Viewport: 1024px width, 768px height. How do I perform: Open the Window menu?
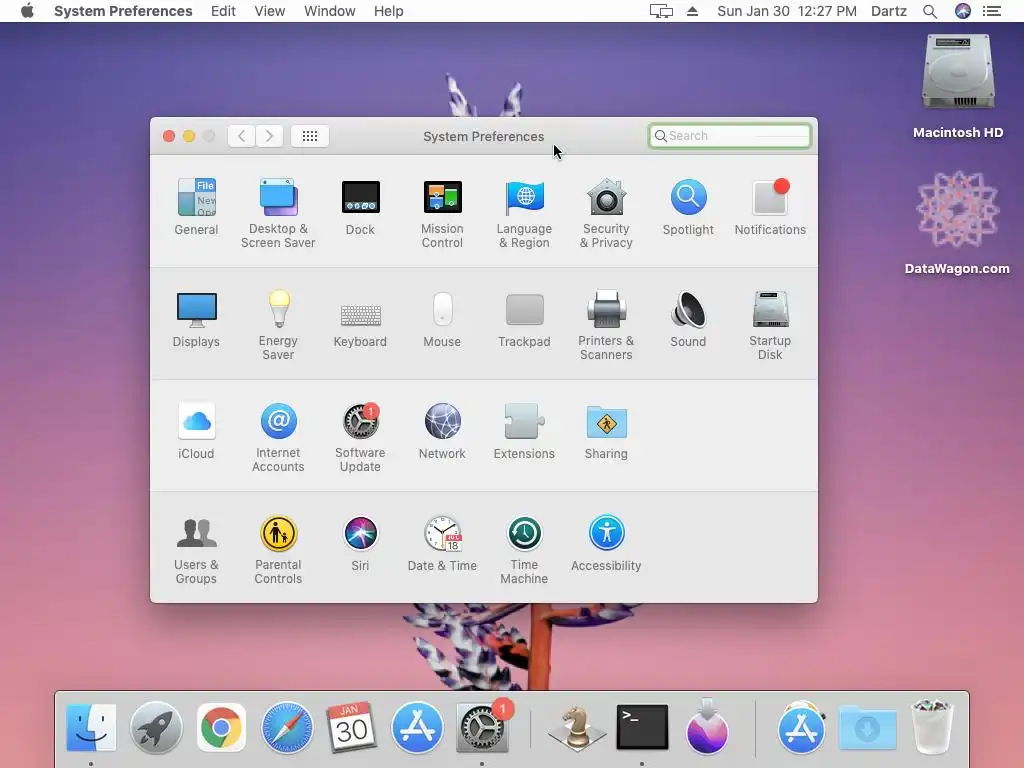[330, 11]
